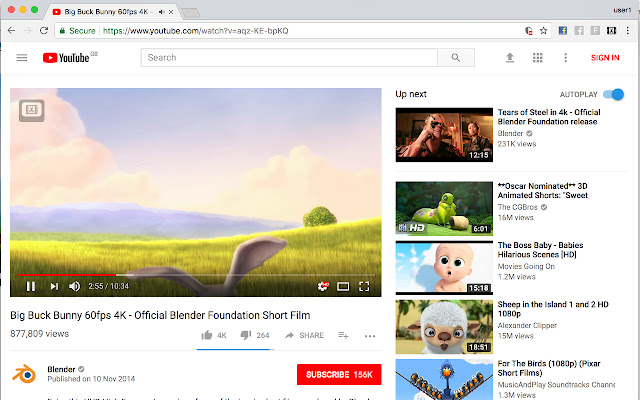Screen dimensions: 640x400
Task: Pause the video playback
Action: click(x=31, y=287)
